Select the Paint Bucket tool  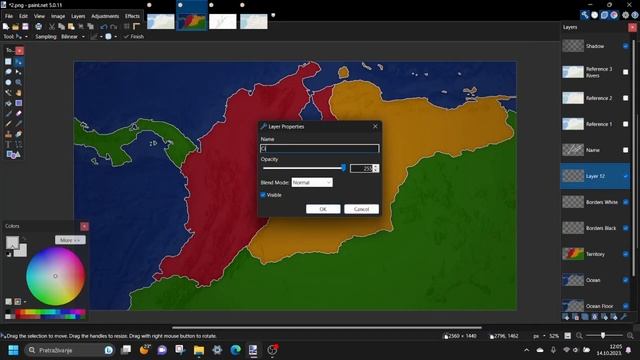pos(8,103)
